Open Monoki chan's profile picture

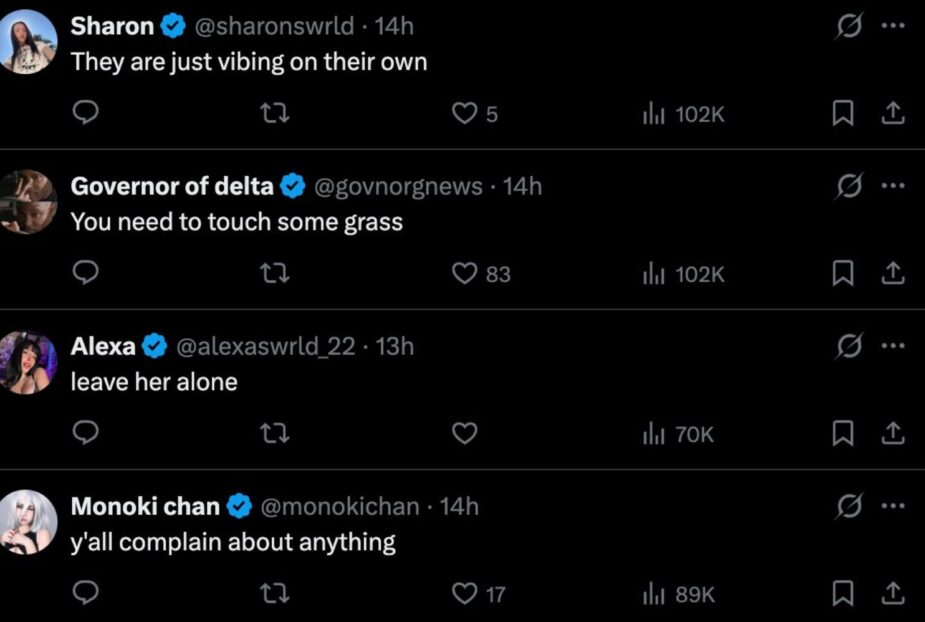pos(29,522)
